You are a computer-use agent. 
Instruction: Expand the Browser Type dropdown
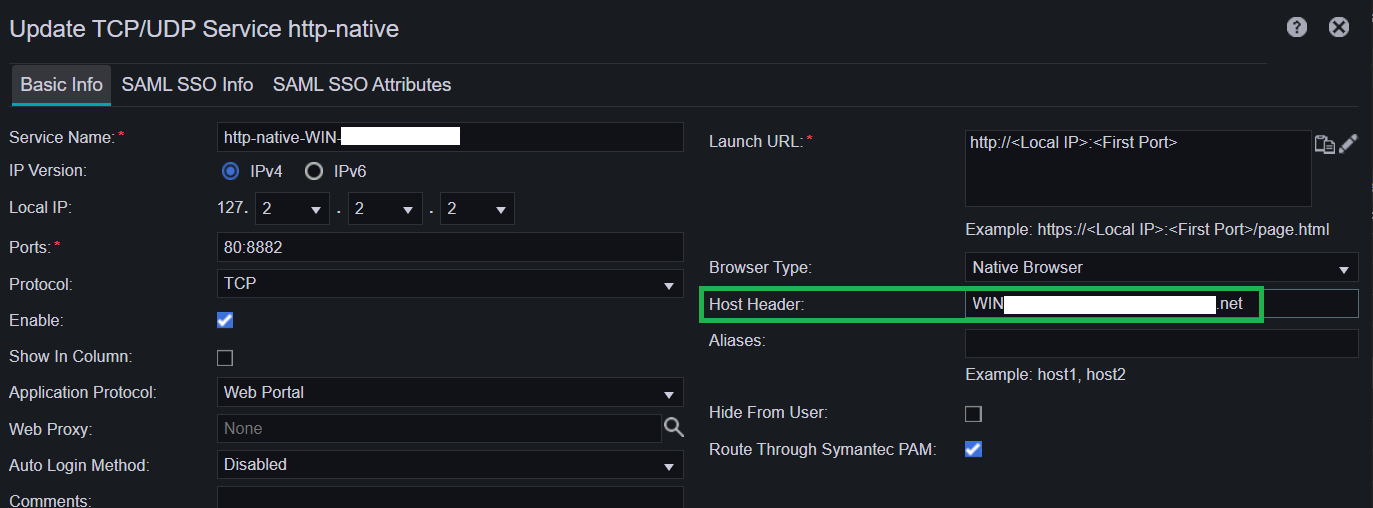pos(1161,268)
